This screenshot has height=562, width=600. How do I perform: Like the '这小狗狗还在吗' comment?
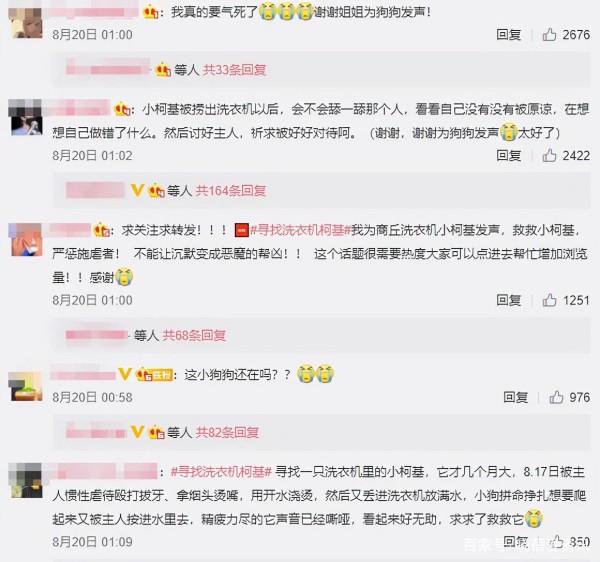(x=556, y=397)
